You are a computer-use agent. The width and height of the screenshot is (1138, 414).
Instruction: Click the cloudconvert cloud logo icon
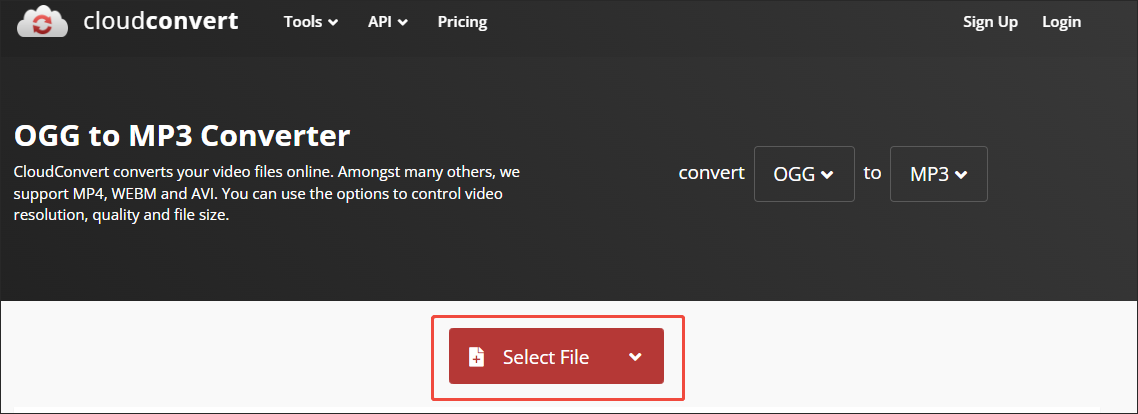[42, 21]
